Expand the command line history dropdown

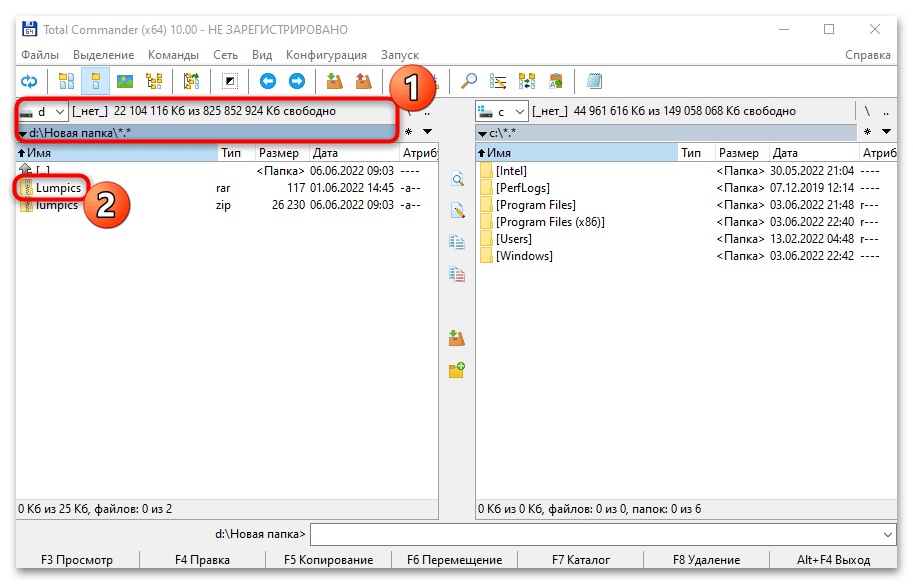[886, 535]
